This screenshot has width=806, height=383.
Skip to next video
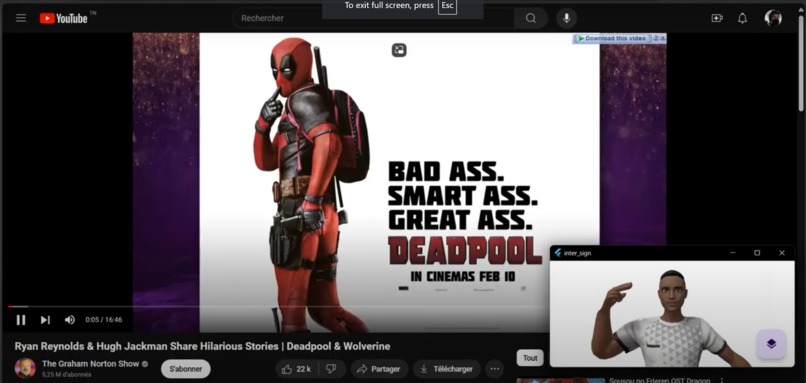[45, 320]
